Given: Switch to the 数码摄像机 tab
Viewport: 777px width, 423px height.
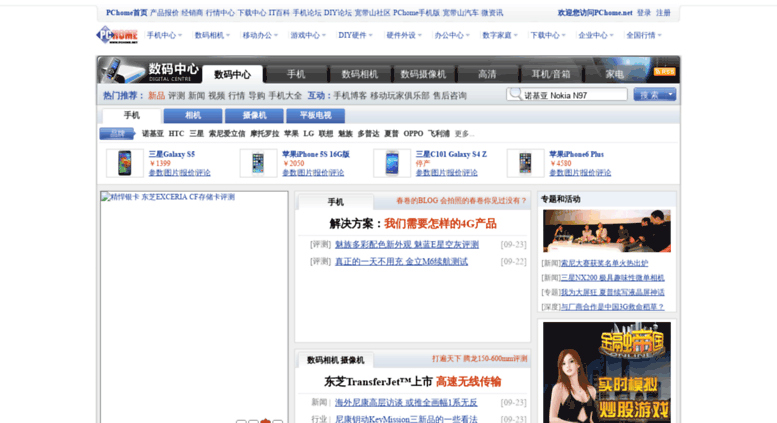Looking at the screenshot, I should pyautogui.click(x=423, y=74).
